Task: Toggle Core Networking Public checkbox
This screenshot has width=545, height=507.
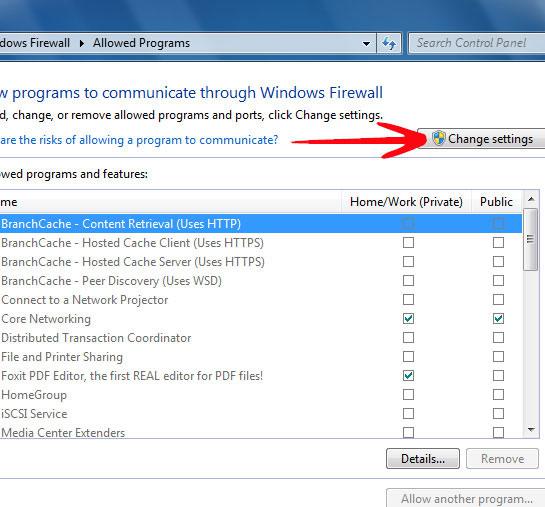Action: [498, 319]
